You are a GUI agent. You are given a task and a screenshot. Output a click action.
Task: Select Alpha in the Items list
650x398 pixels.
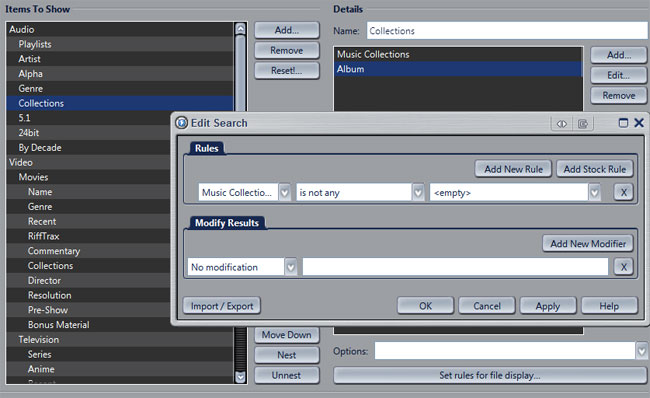pos(120,74)
